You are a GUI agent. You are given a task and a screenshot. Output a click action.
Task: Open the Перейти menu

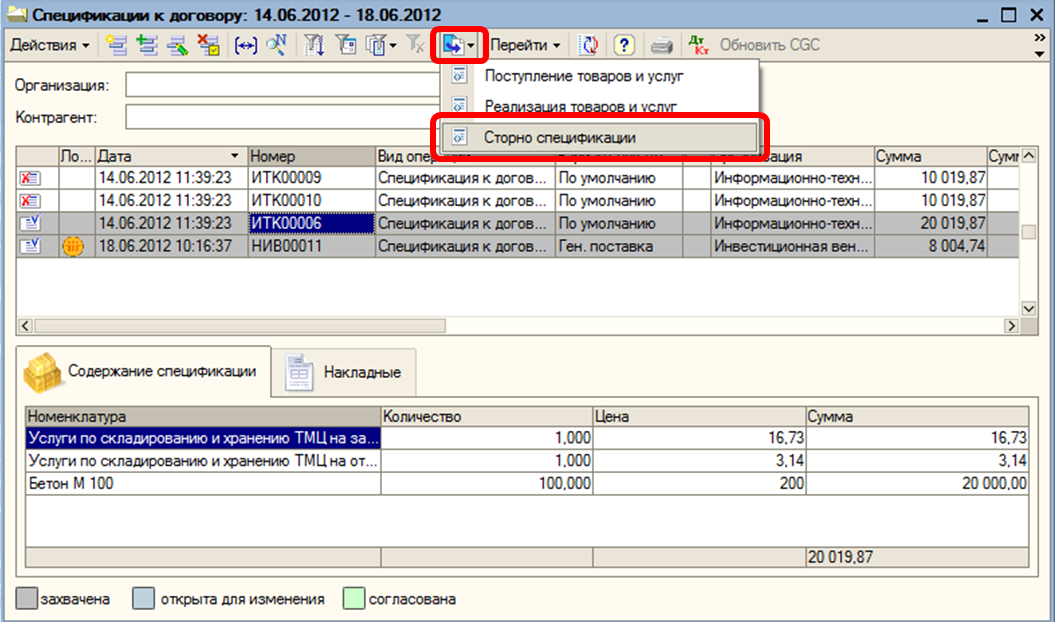point(525,46)
